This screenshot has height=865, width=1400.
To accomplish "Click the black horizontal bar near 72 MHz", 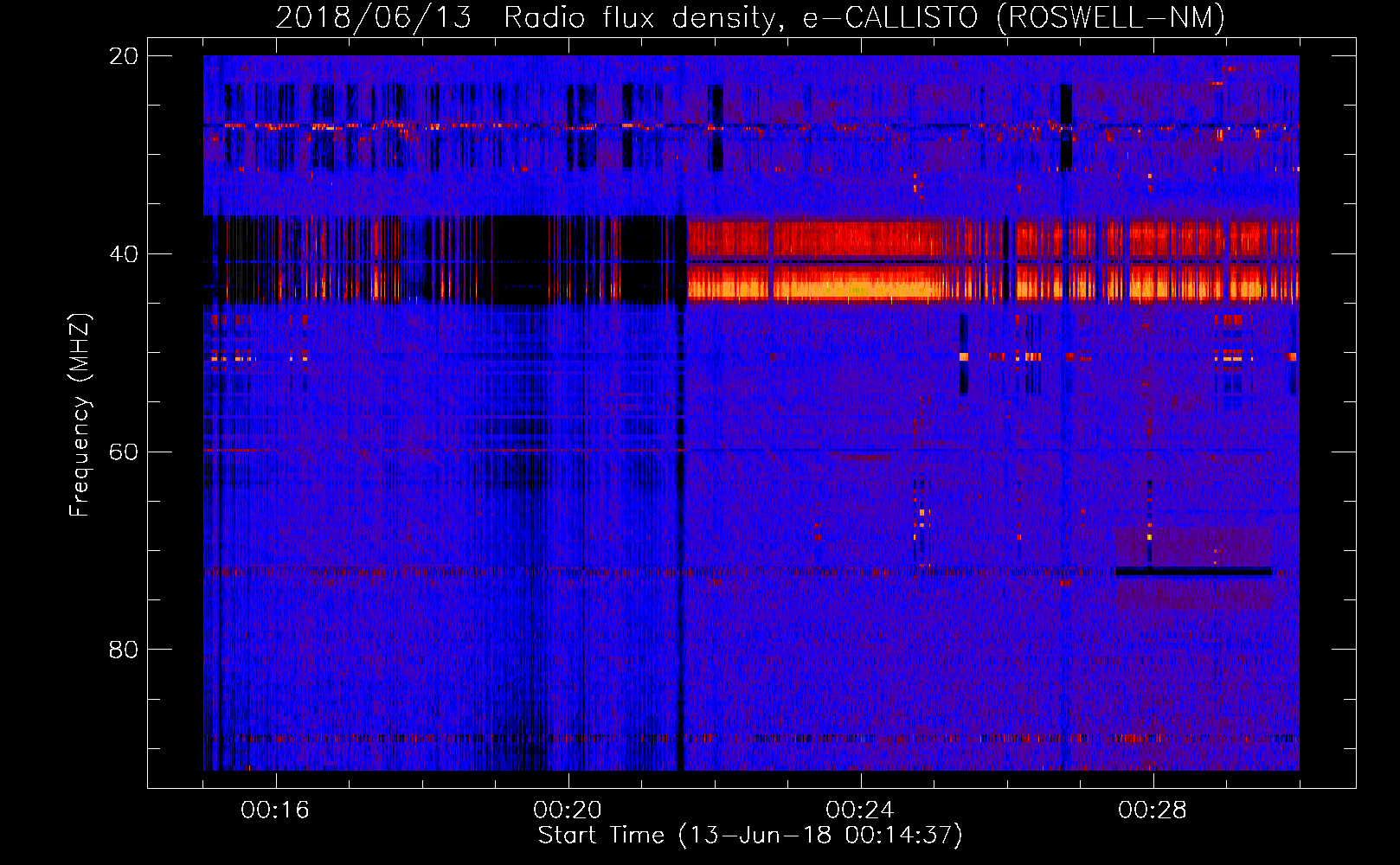I will (1193, 572).
